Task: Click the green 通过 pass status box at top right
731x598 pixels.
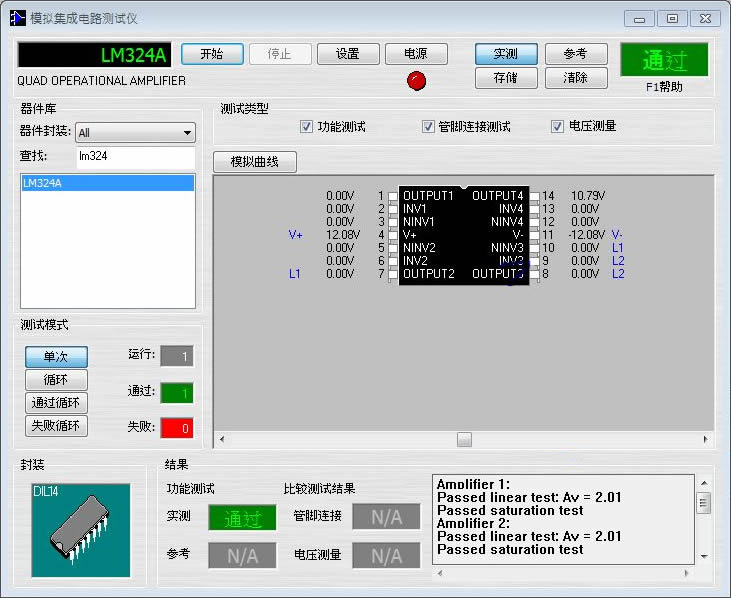Action: (x=664, y=60)
